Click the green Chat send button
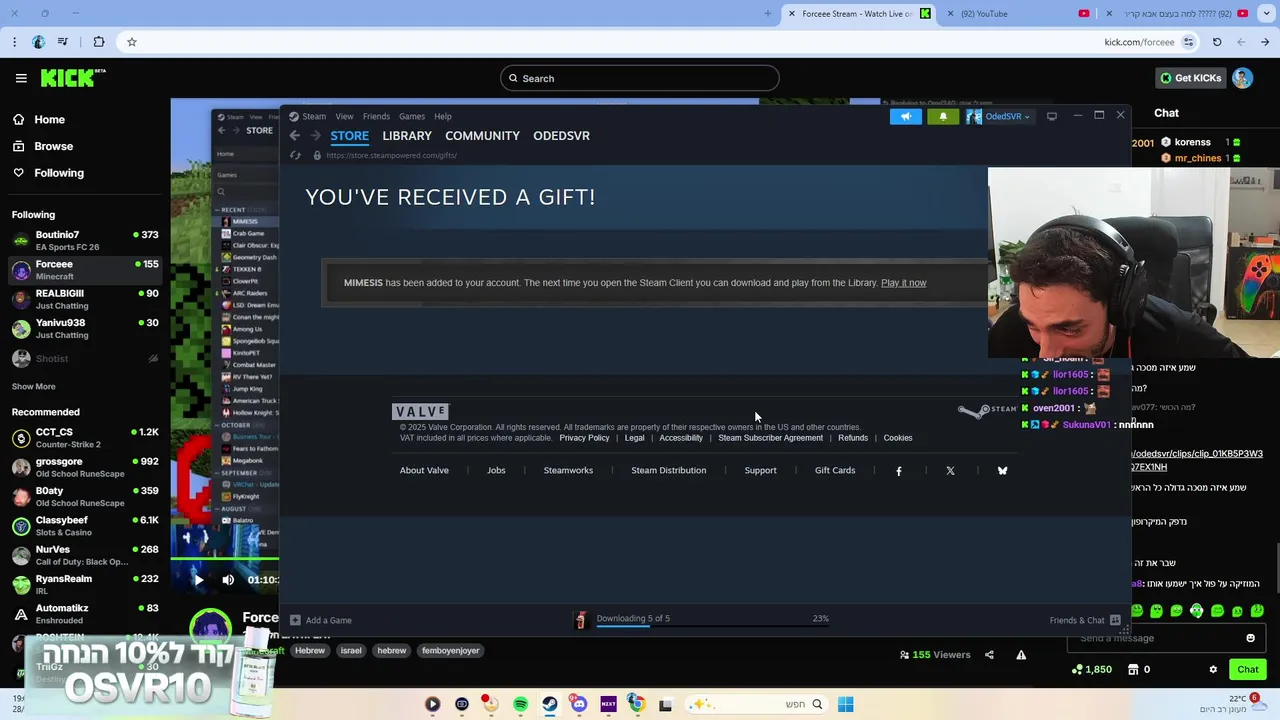The image size is (1280, 720). point(1248,669)
